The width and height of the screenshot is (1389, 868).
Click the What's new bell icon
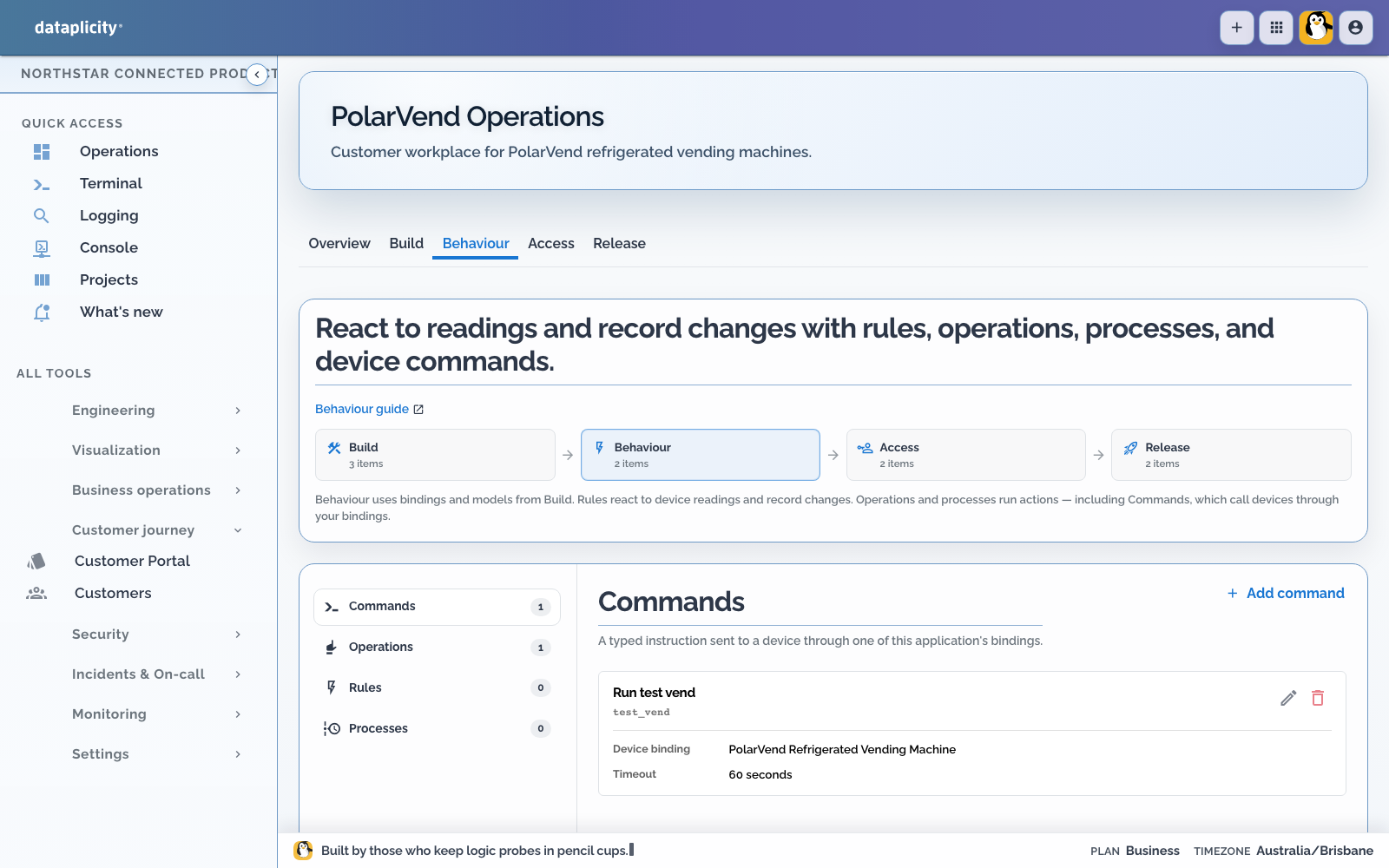[x=42, y=312]
